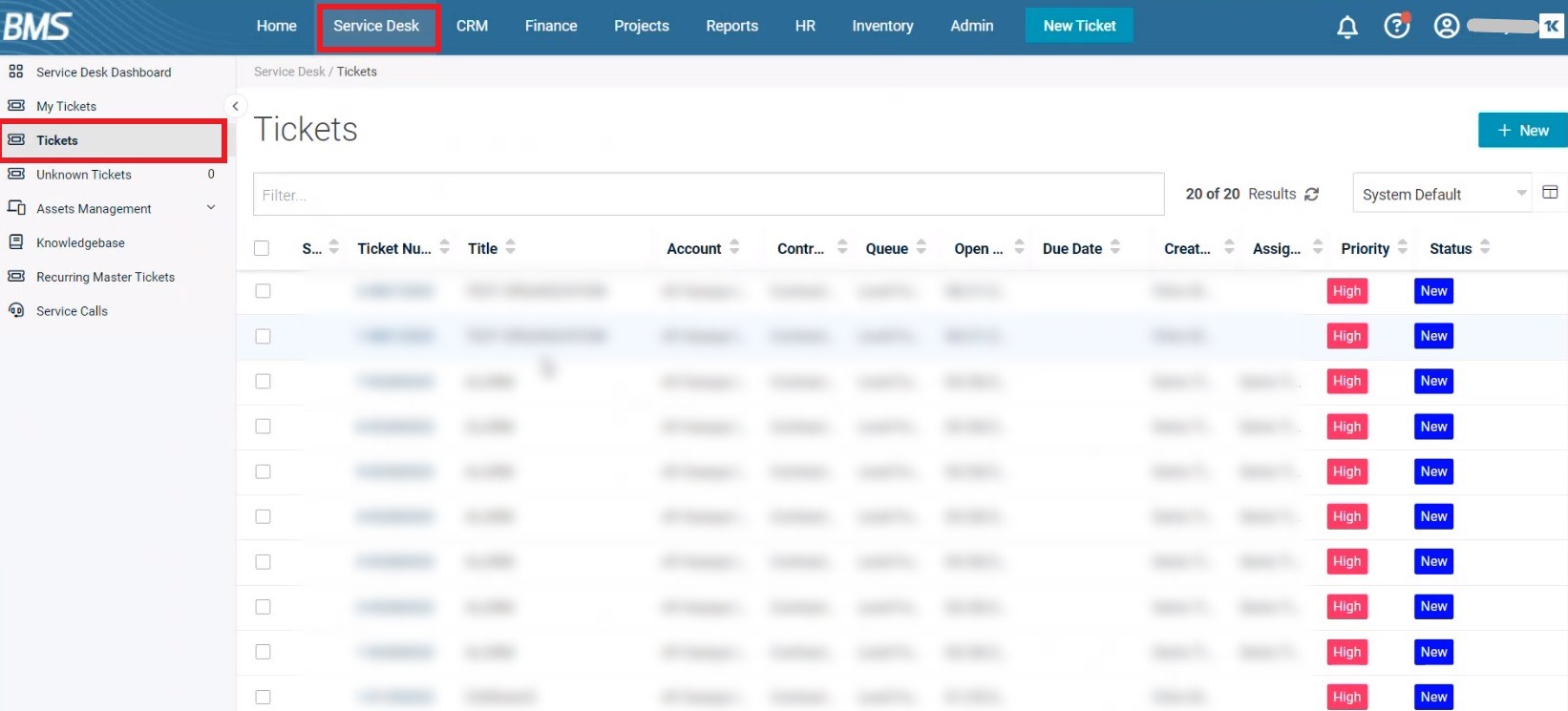Refresh the ticket results list
Screen dimensions: 1568x711
1312,195
